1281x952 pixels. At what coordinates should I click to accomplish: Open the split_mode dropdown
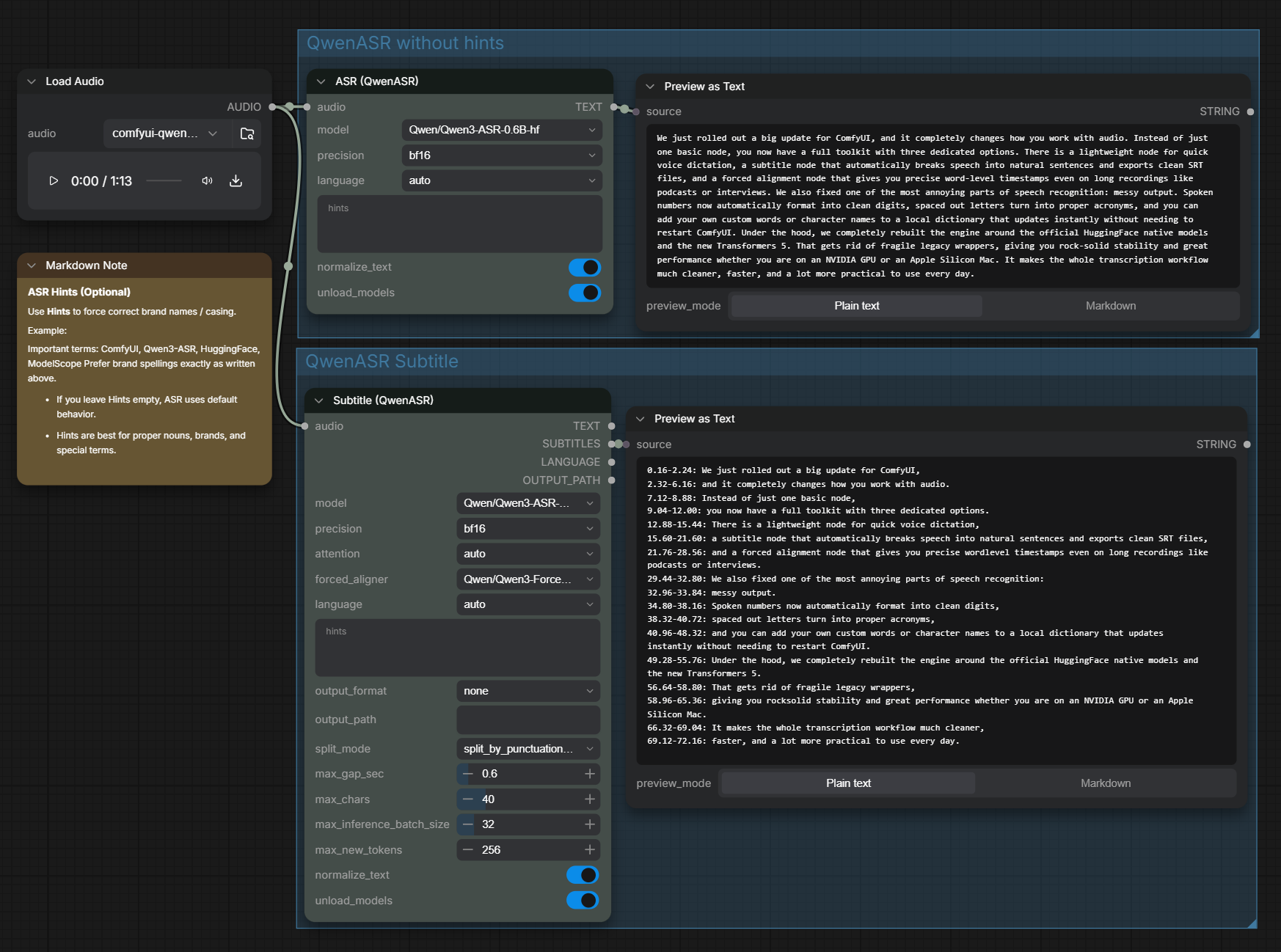(528, 749)
